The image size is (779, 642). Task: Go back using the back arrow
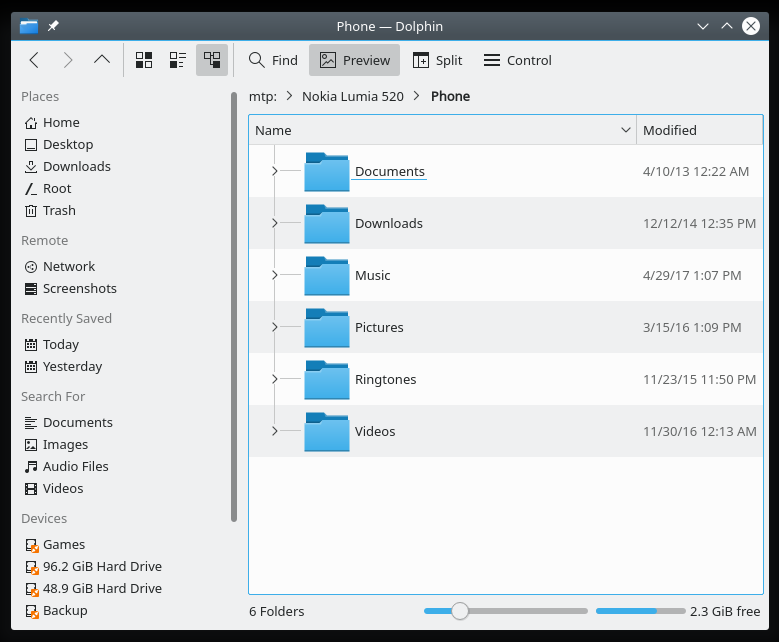[34, 60]
